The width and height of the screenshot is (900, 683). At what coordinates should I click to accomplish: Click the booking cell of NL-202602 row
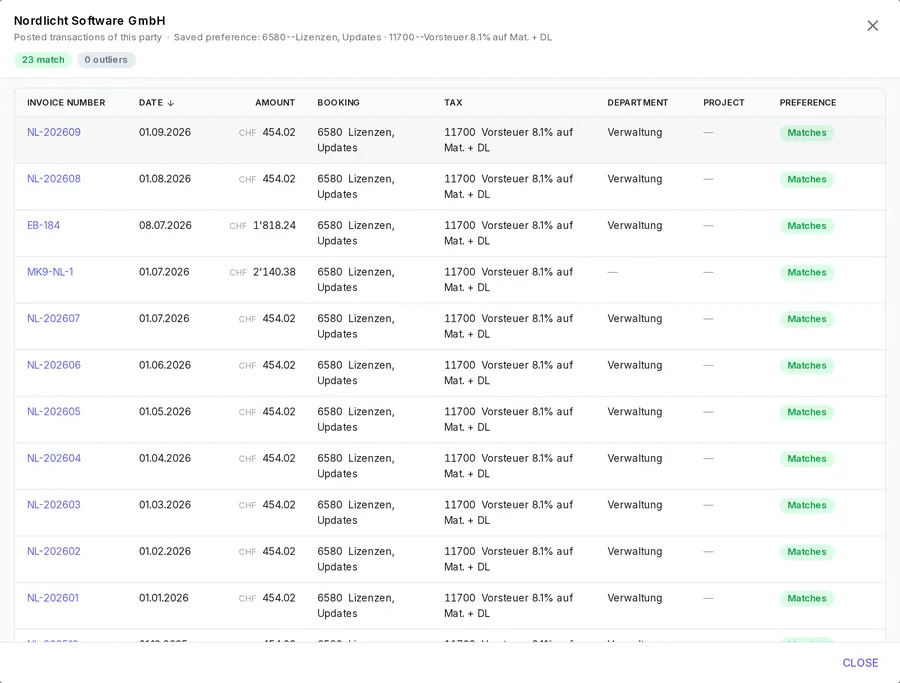click(356, 558)
